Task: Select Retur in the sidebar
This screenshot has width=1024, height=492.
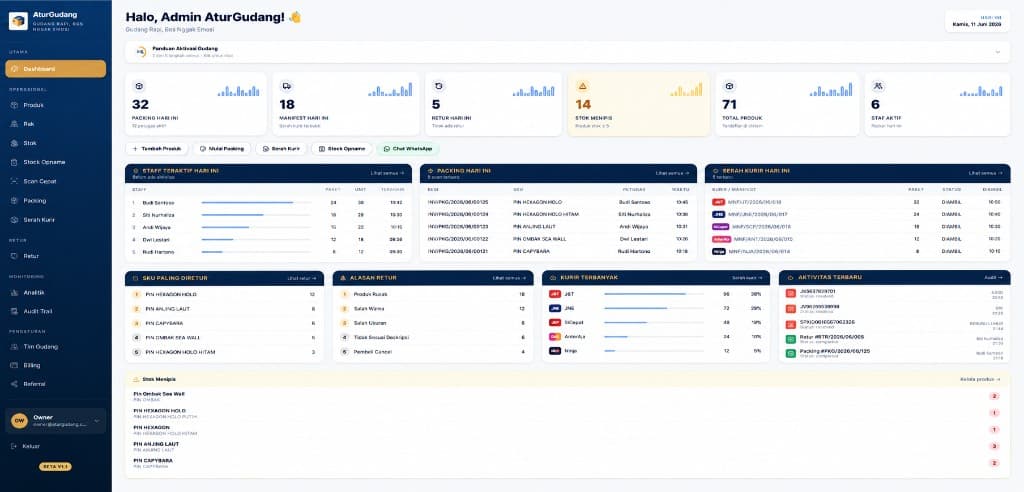Action: pyautogui.click(x=56, y=256)
